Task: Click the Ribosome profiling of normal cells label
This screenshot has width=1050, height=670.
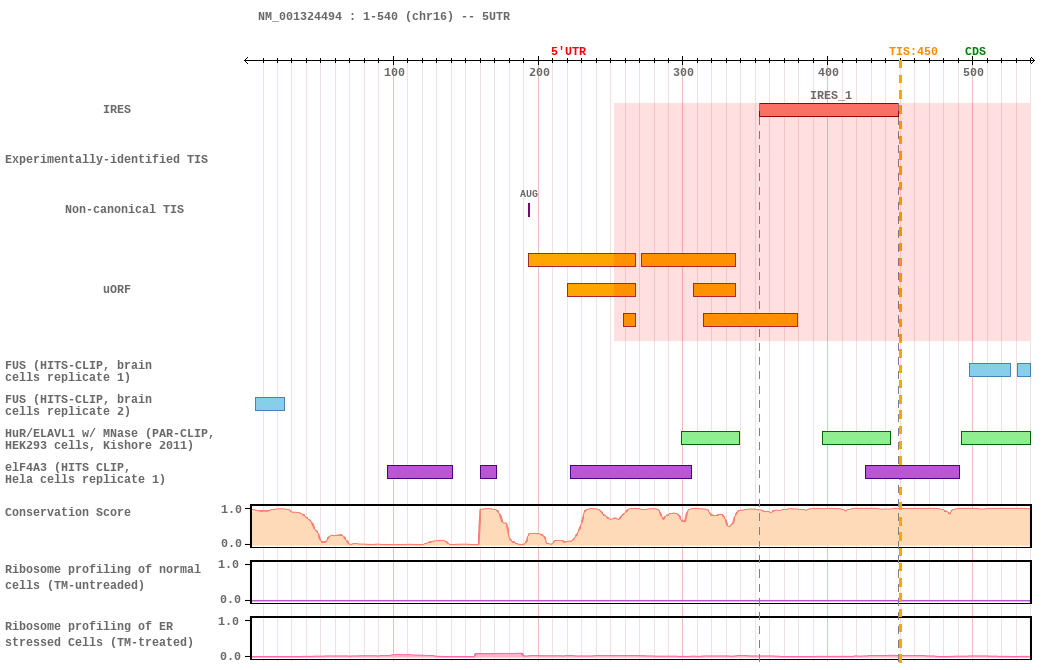Action: tap(102, 577)
